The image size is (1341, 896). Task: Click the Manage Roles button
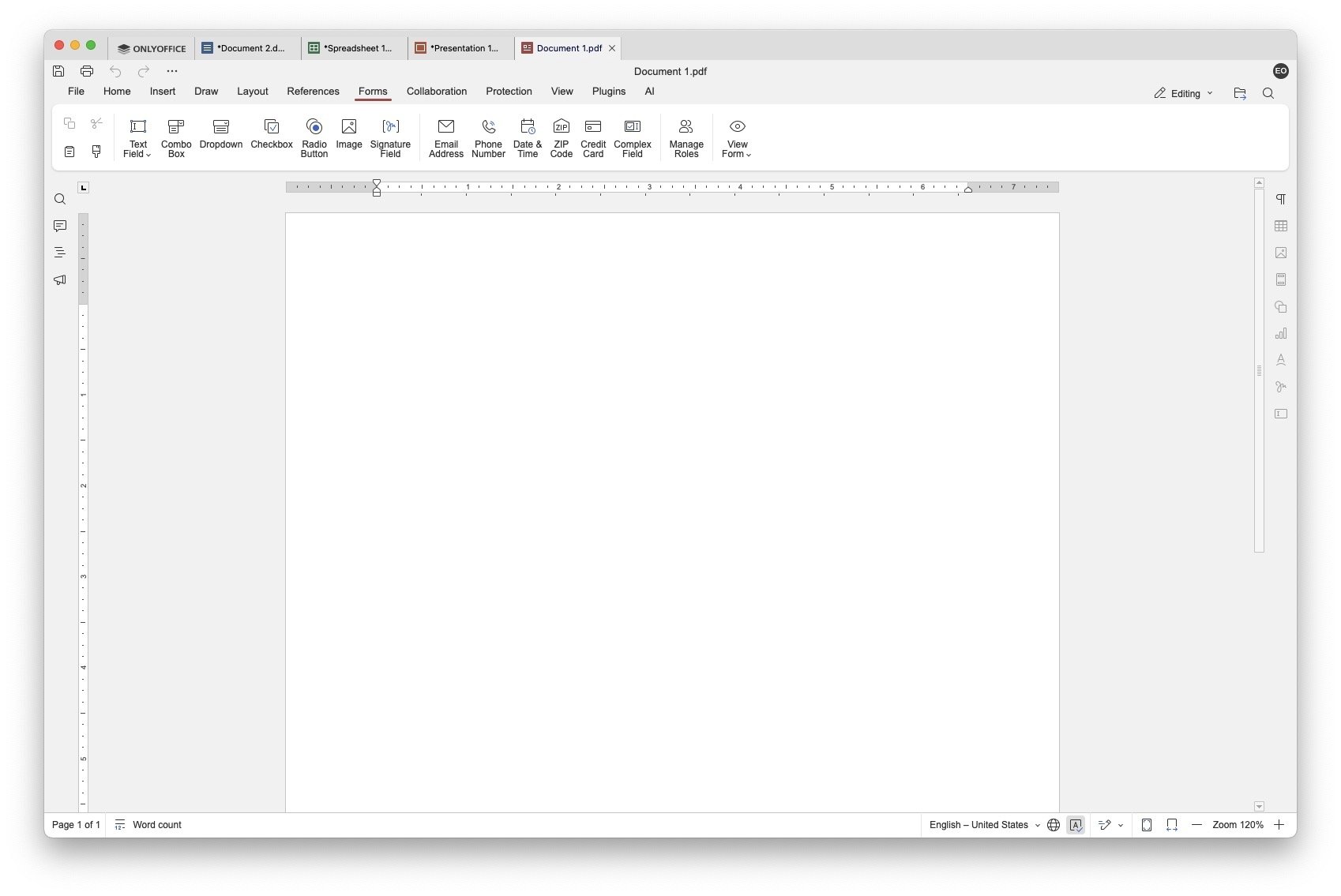point(686,137)
